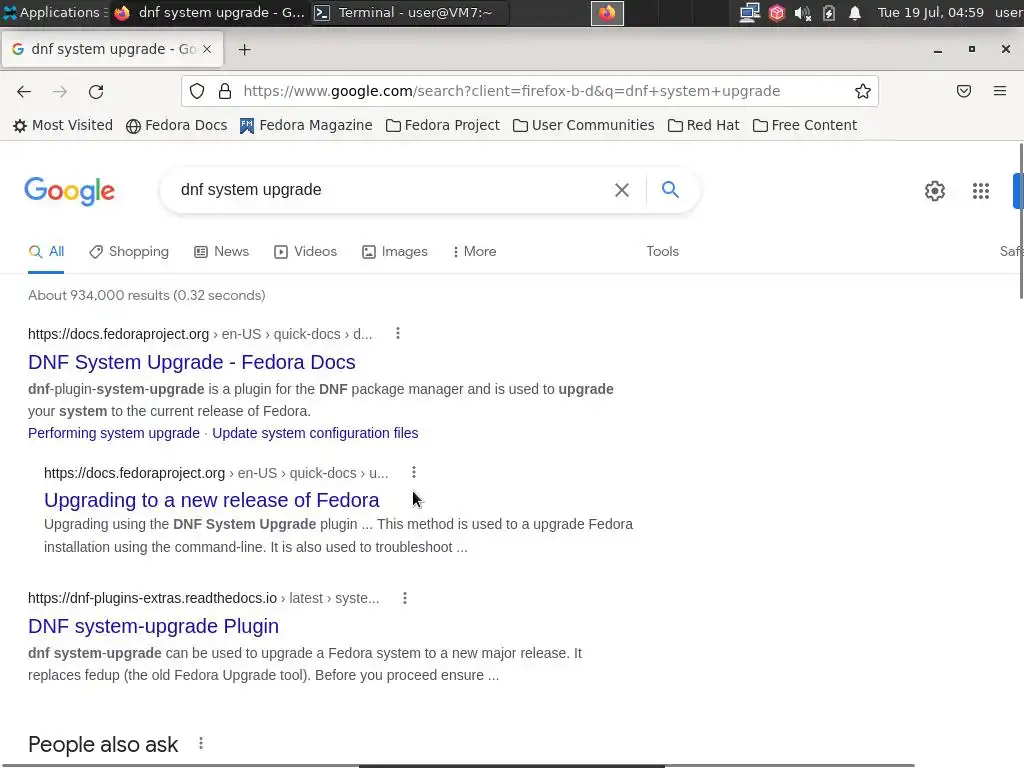
Task: Open options for readthedocs result
Action: tap(405, 598)
